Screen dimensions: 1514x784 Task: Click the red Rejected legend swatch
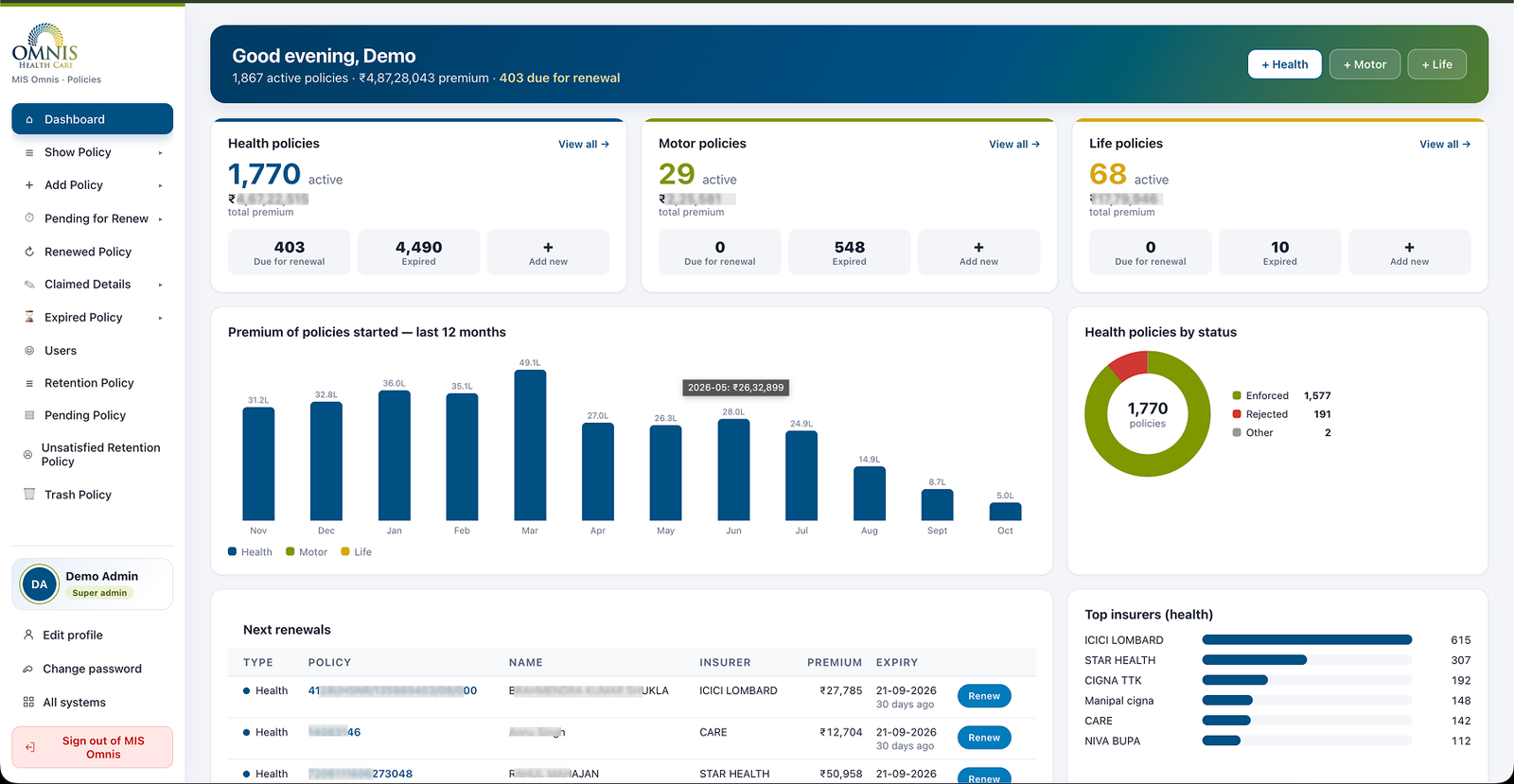pyautogui.click(x=1237, y=414)
